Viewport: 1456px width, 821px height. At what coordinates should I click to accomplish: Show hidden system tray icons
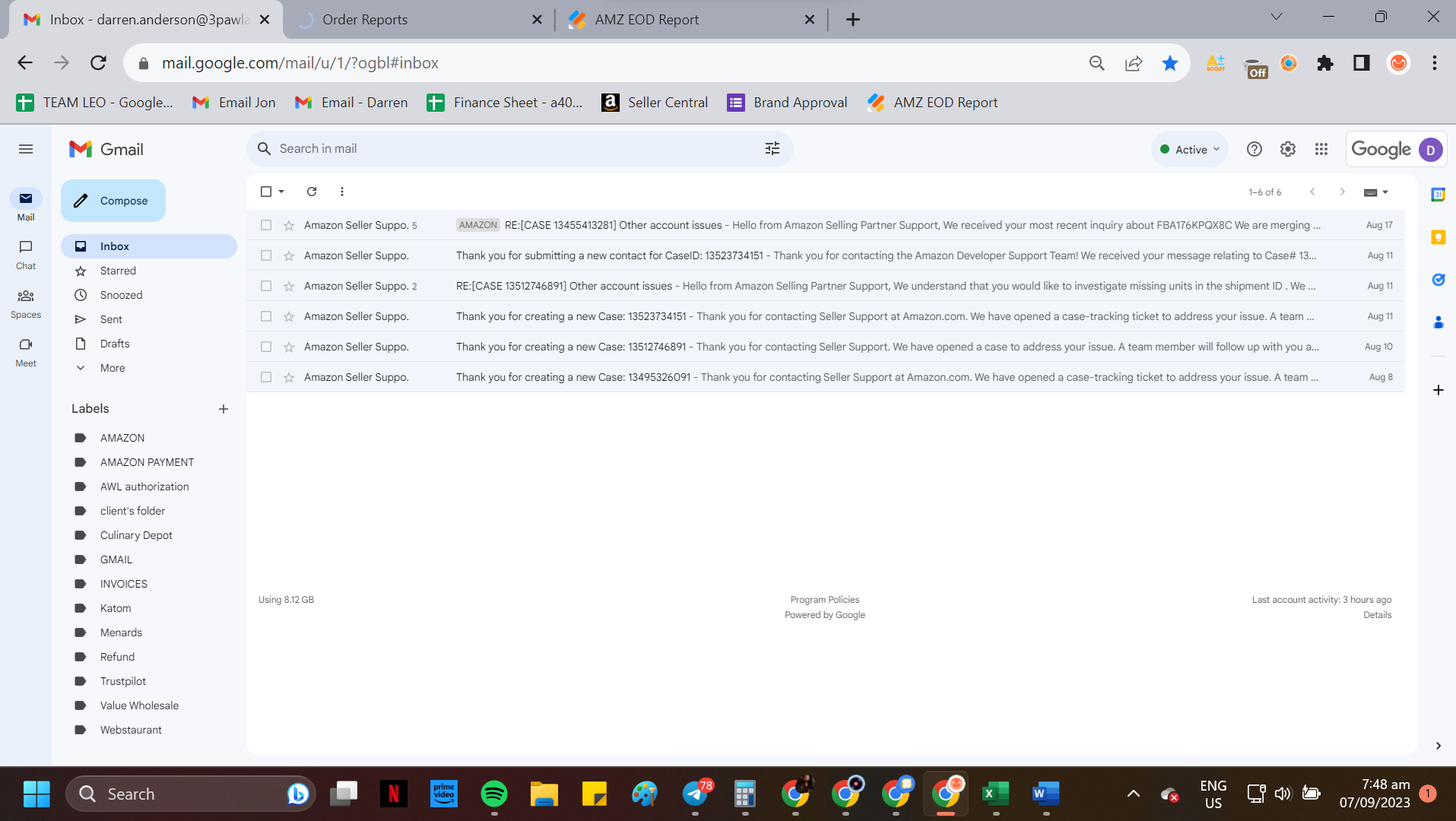tap(1133, 794)
